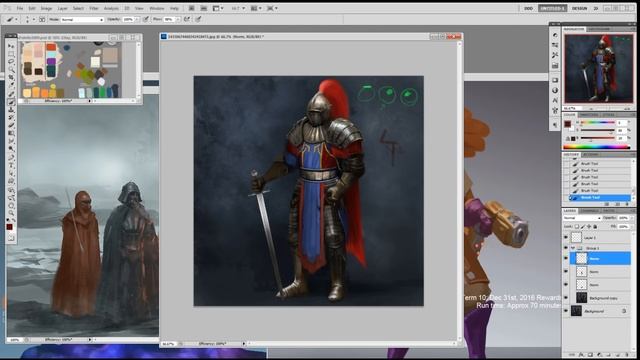Select the Pen tool
Image resolution: width=640 pixels, height=360 pixels.
click(11, 157)
